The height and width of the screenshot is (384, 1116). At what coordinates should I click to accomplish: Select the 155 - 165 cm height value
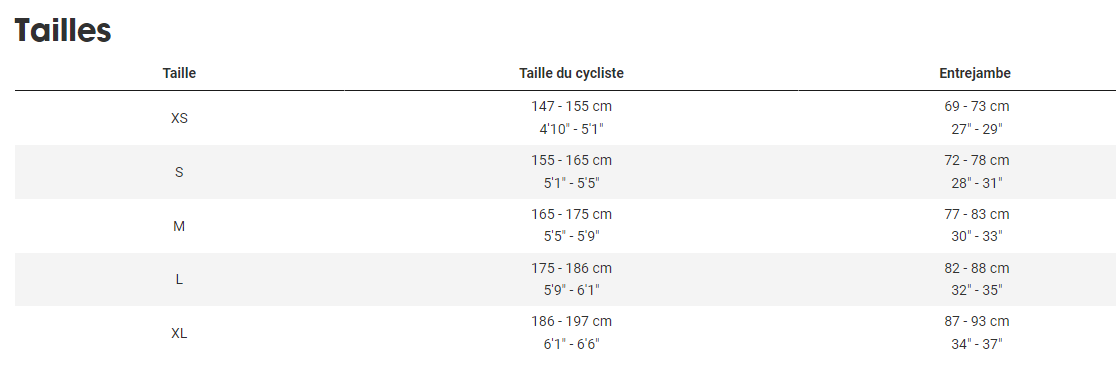tap(572, 161)
